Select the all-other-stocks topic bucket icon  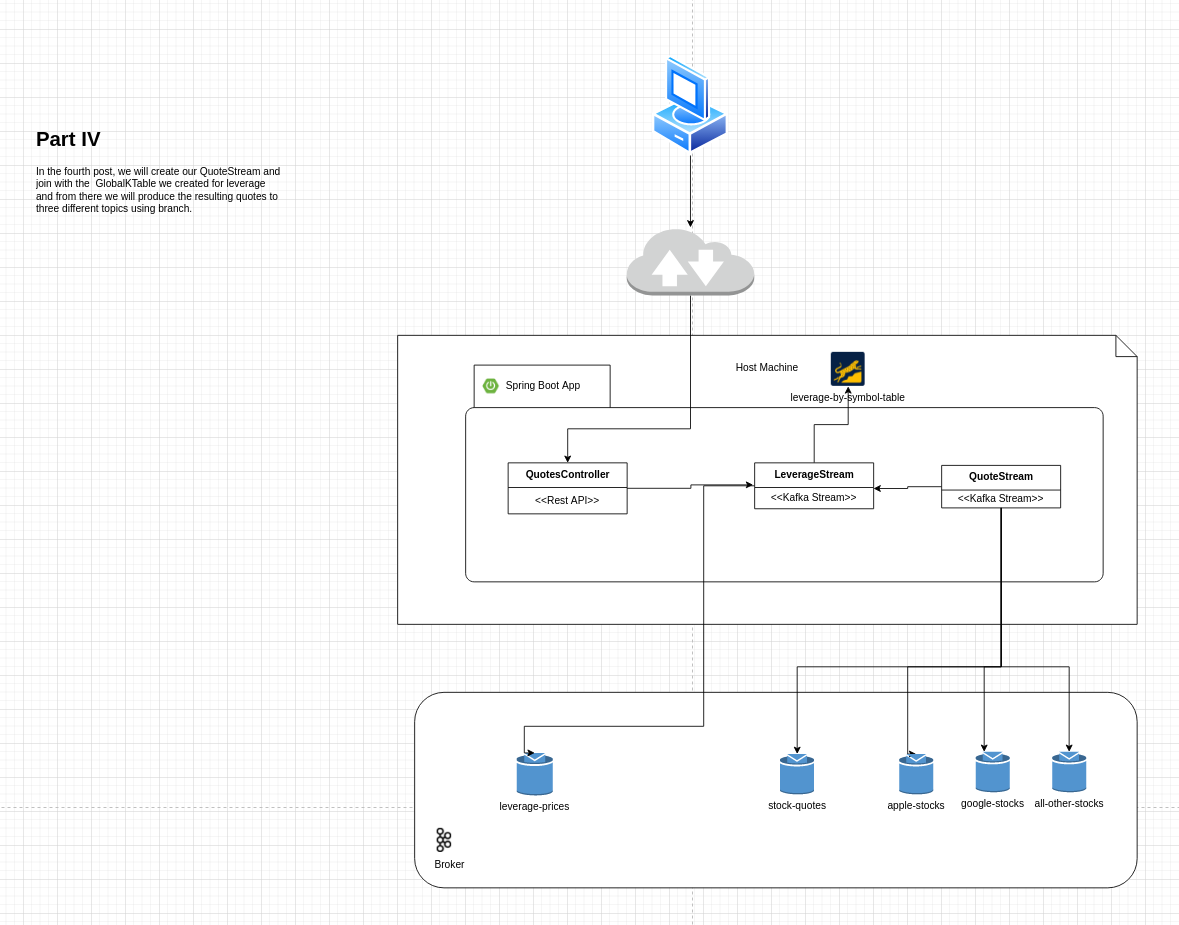[1068, 772]
